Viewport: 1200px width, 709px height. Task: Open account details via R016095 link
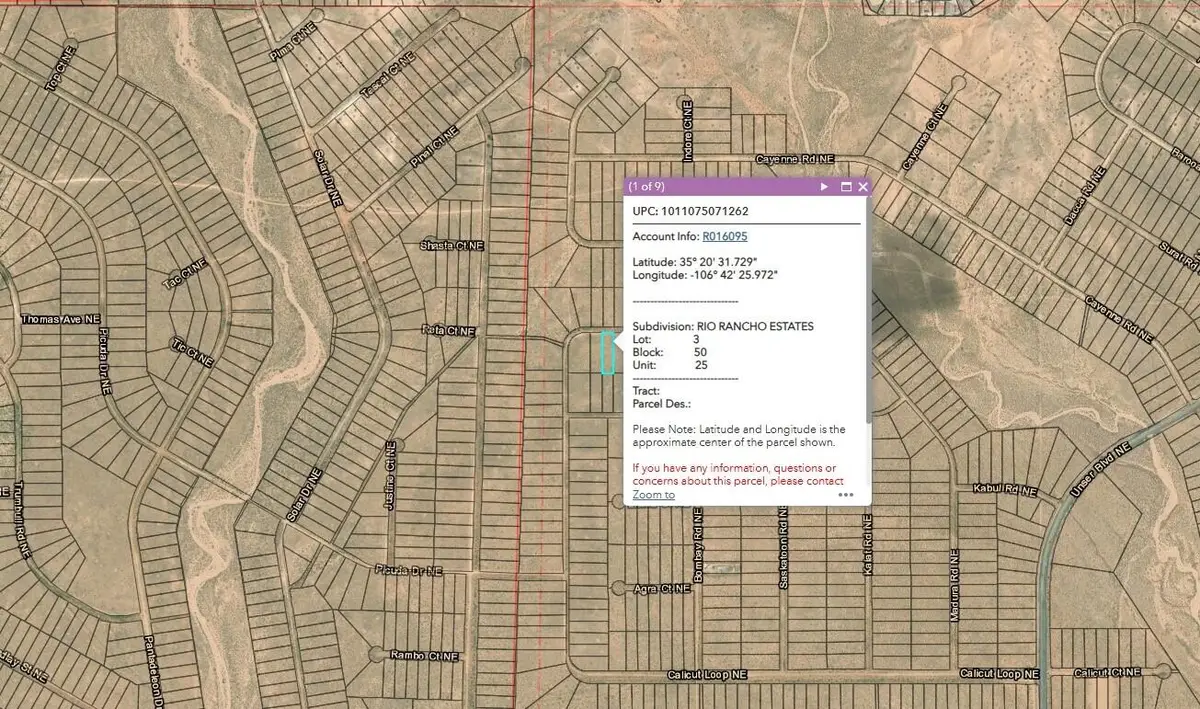coord(726,236)
